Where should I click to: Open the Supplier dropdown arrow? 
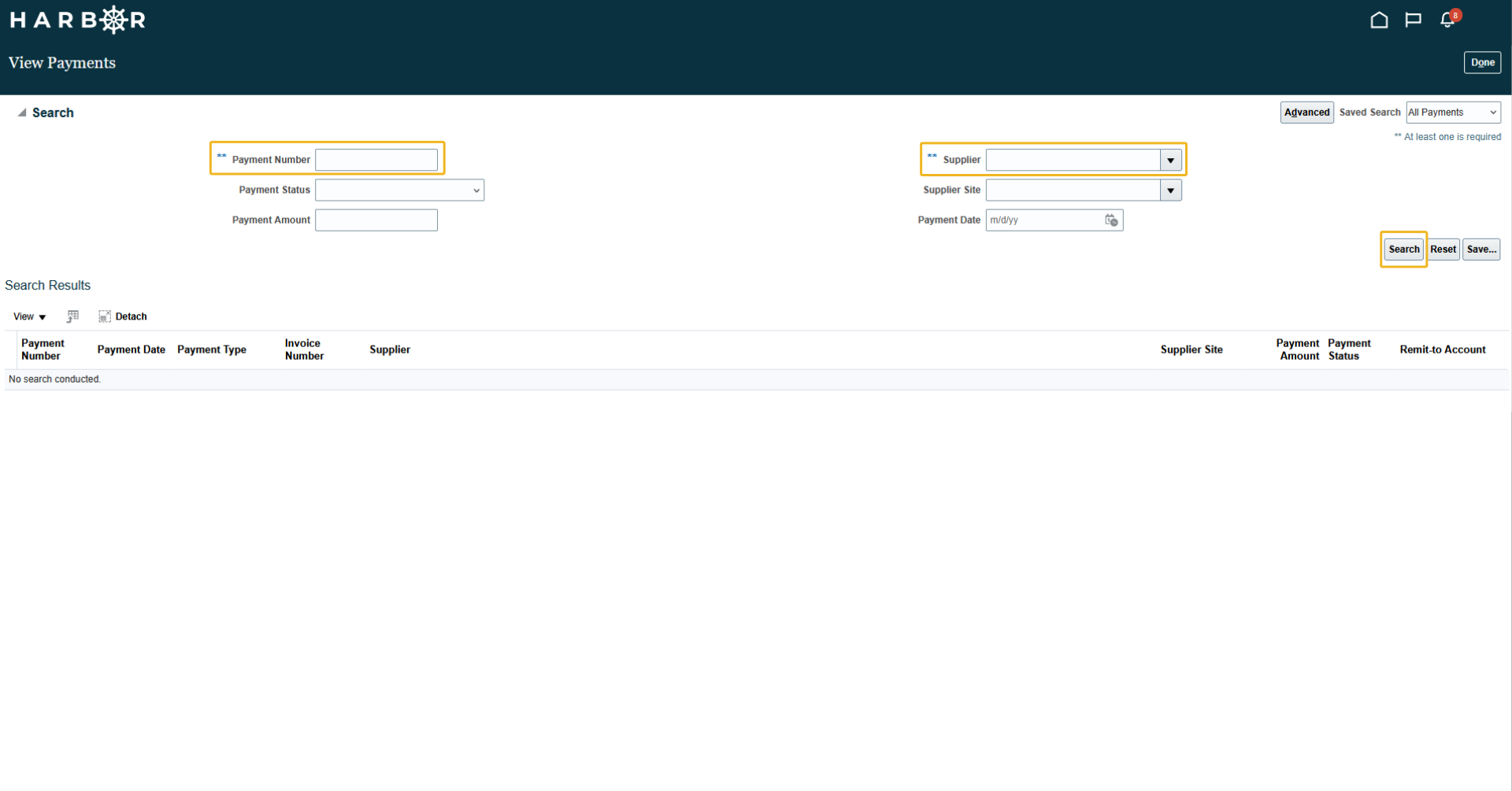(x=1171, y=160)
